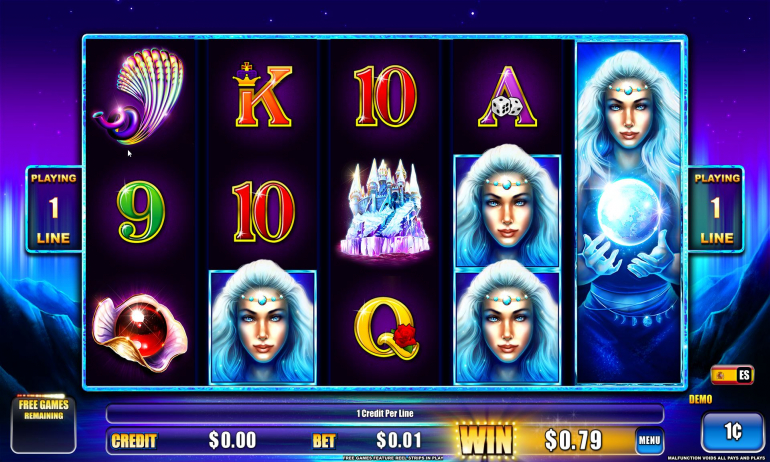
Task: Click the rainbow peacock symbol
Action: (x=139, y=96)
